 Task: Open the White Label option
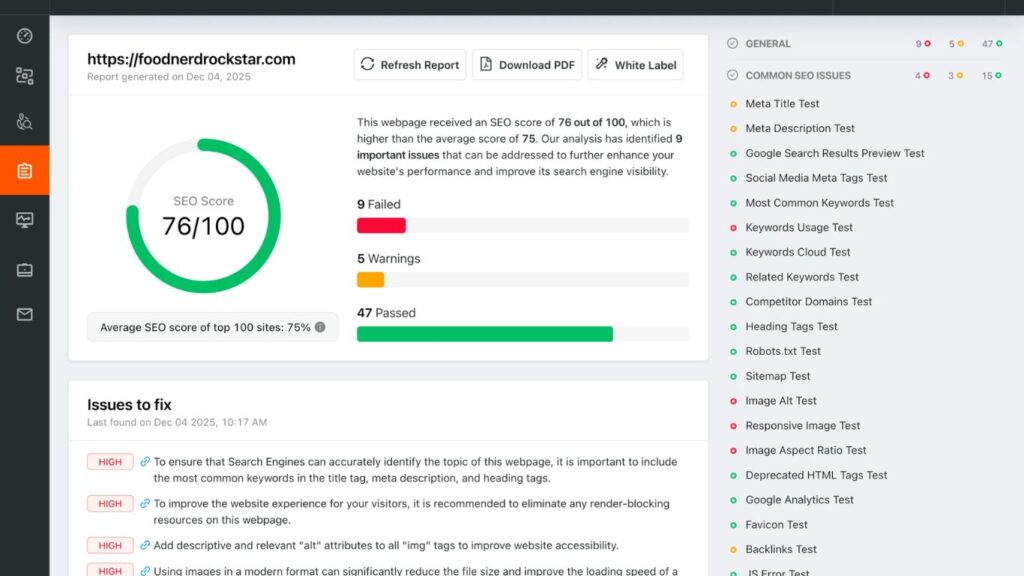click(x=635, y=64)
